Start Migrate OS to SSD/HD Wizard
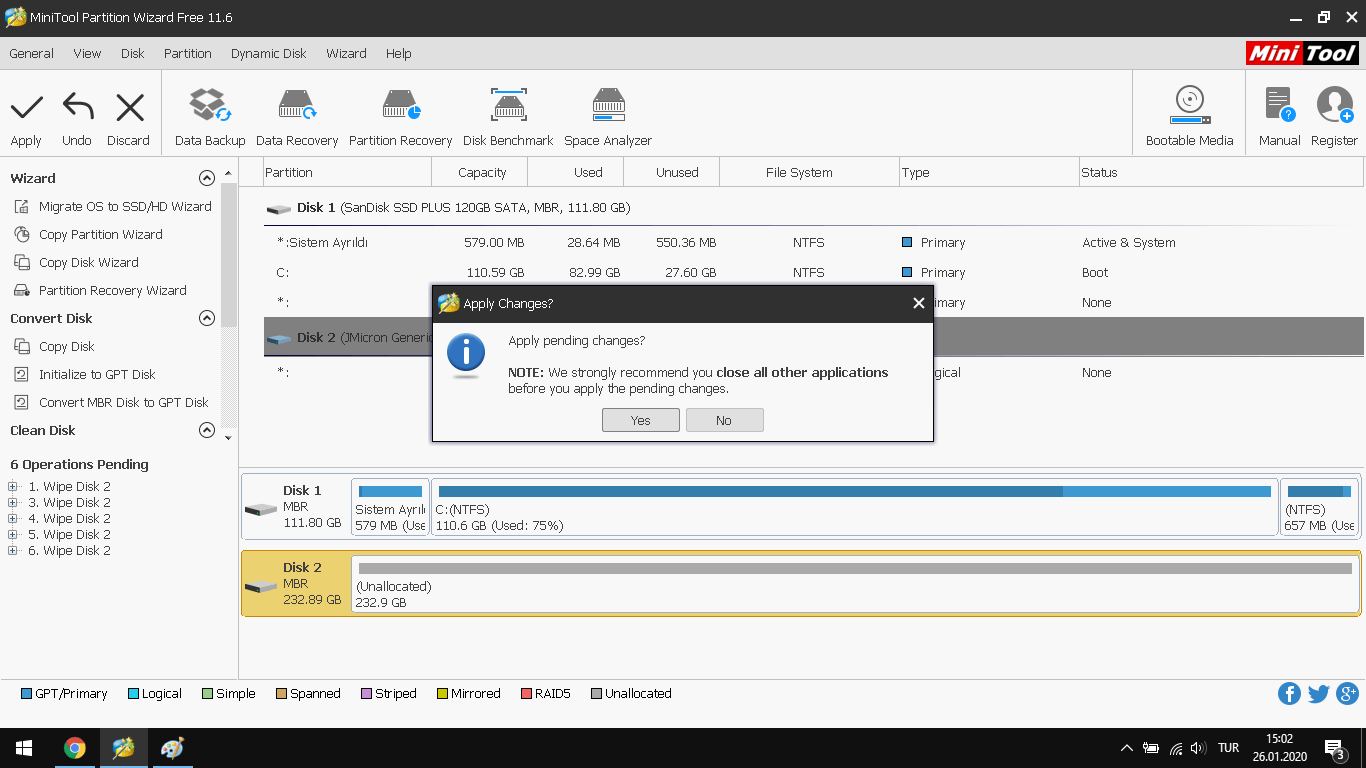 click(125, 206)
